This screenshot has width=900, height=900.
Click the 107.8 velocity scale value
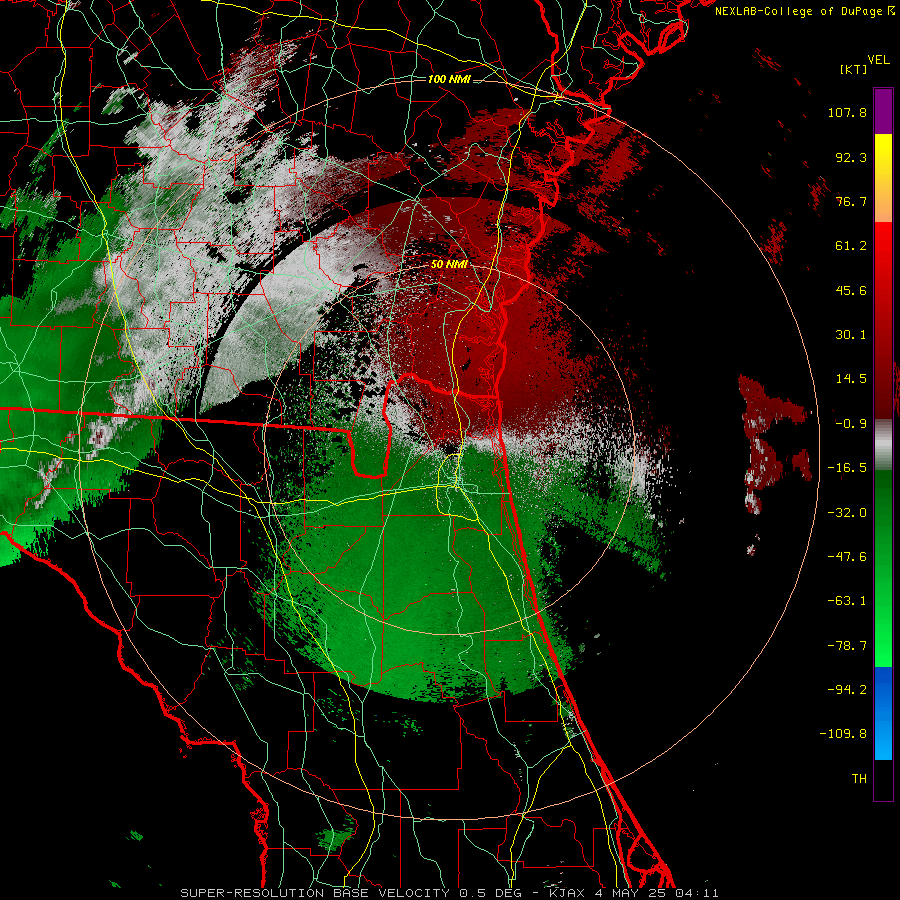[847, 112]
